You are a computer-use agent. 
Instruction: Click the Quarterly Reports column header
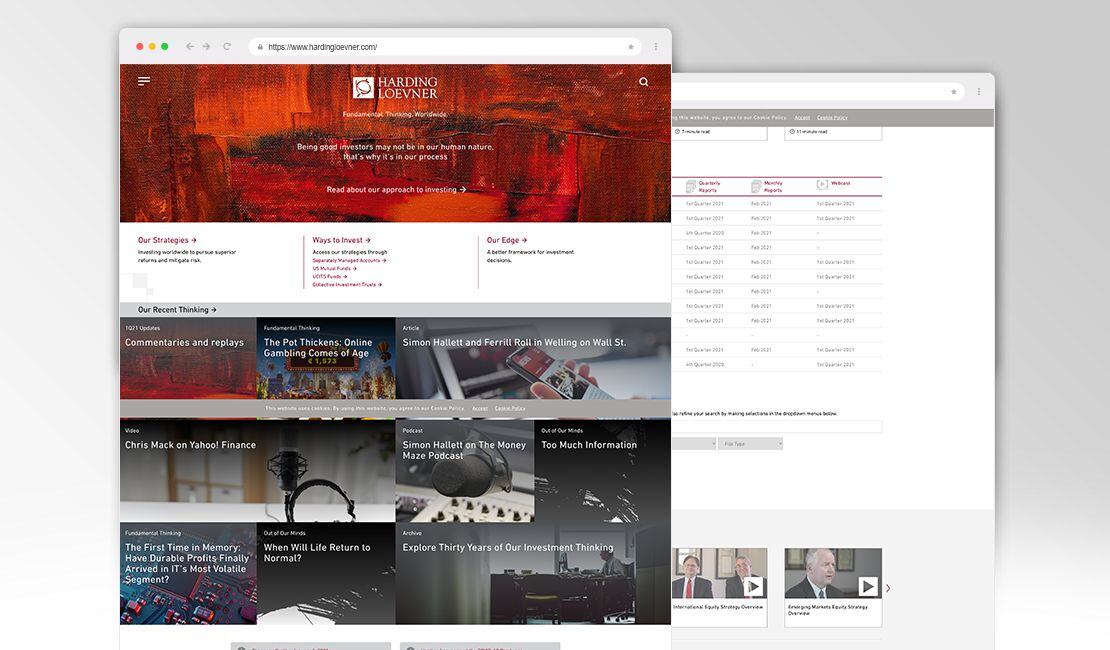(709, 186)
